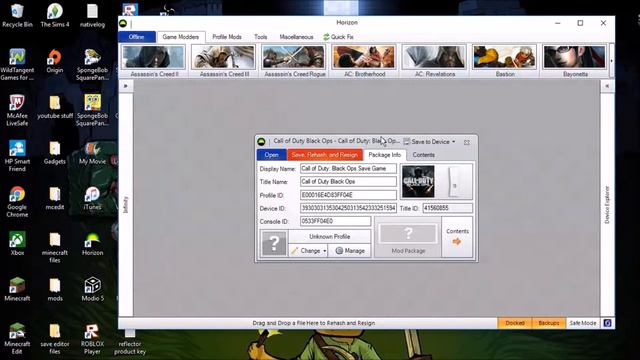Launch Modio 5 desktop shortcut
This screenshot has width=640, height=360.
[92, 290]
